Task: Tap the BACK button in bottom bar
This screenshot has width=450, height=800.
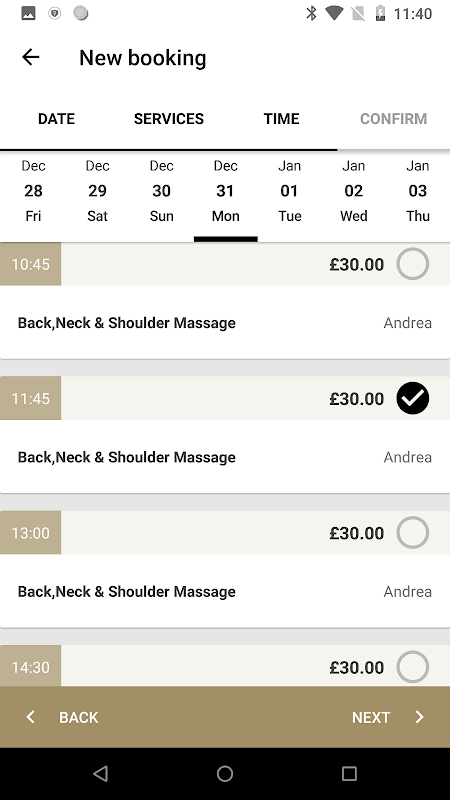Action: click(62, 717)
